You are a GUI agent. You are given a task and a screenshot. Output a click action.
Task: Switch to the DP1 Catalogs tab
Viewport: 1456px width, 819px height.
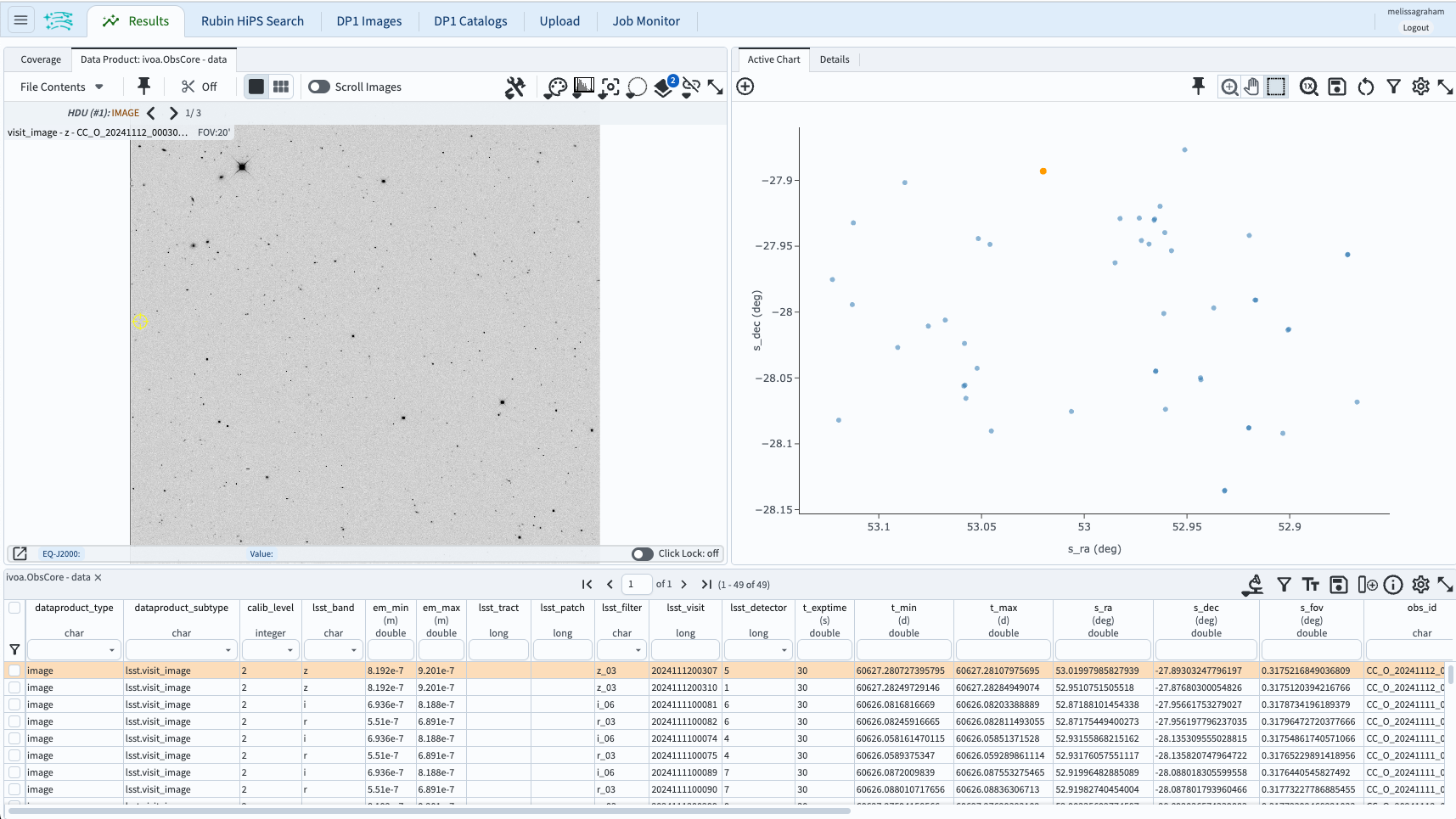click(470, 21)
